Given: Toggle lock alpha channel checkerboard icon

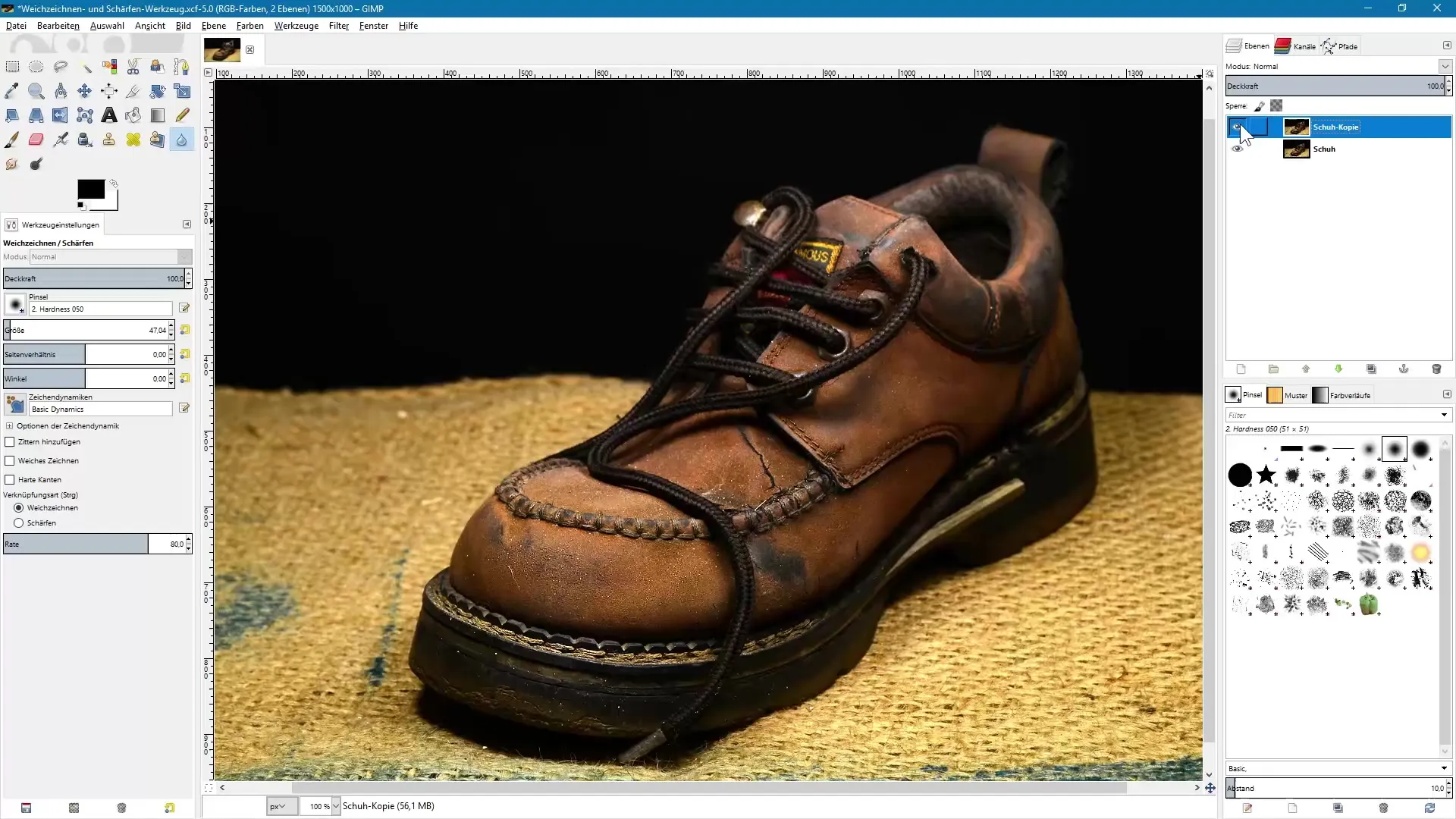Looking at the screenshot, I should [x=1277, y=106].
